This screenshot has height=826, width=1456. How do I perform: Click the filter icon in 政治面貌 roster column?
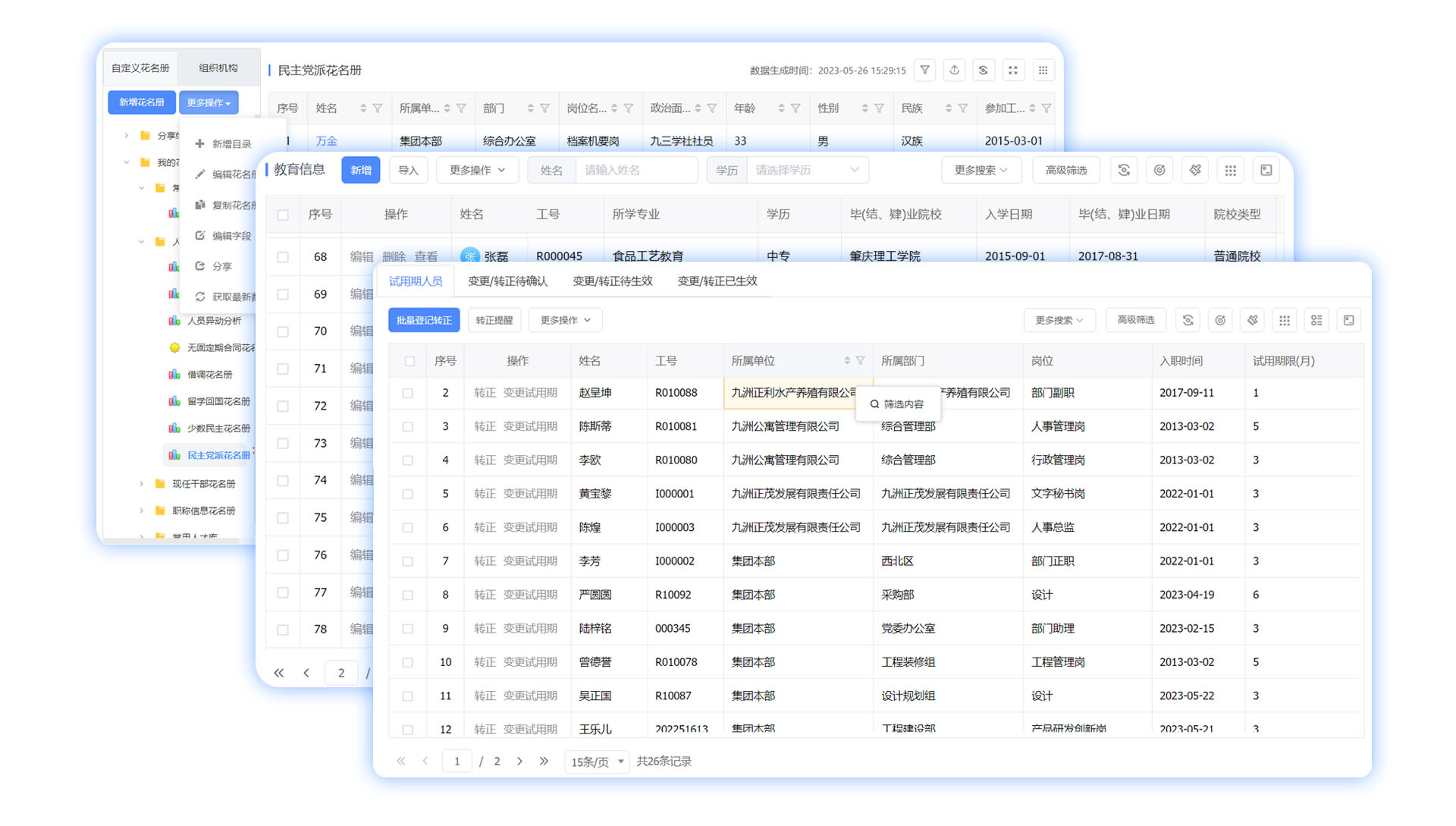(712, 108)
